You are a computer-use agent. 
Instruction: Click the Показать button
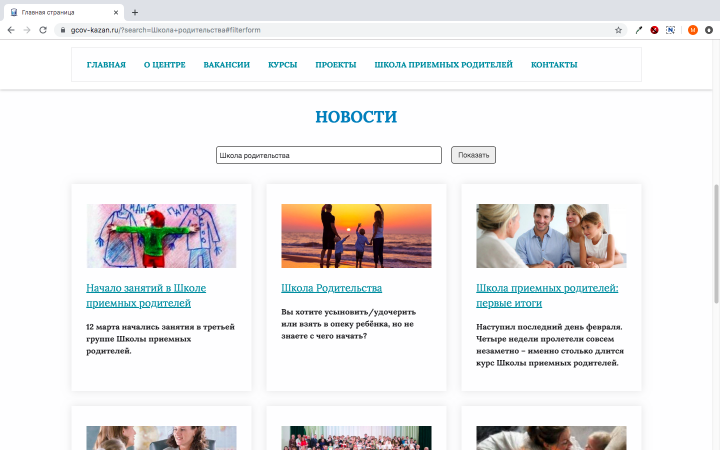473,155
